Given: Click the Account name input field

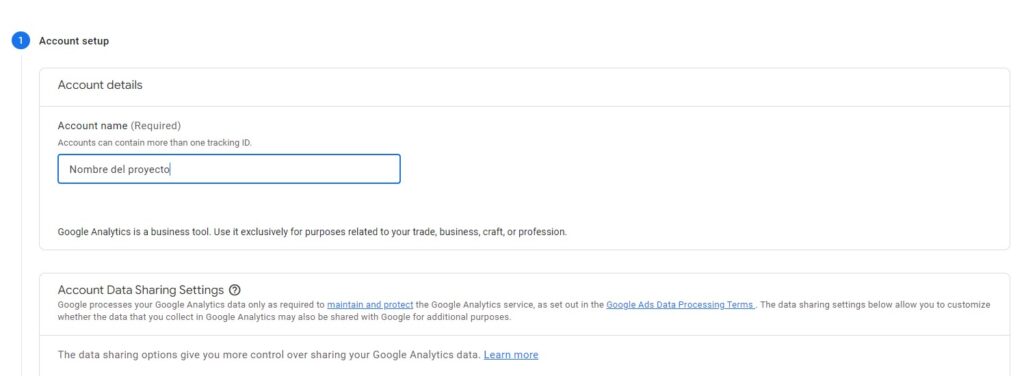Looking at the screenshot, I should click(229, 169).
